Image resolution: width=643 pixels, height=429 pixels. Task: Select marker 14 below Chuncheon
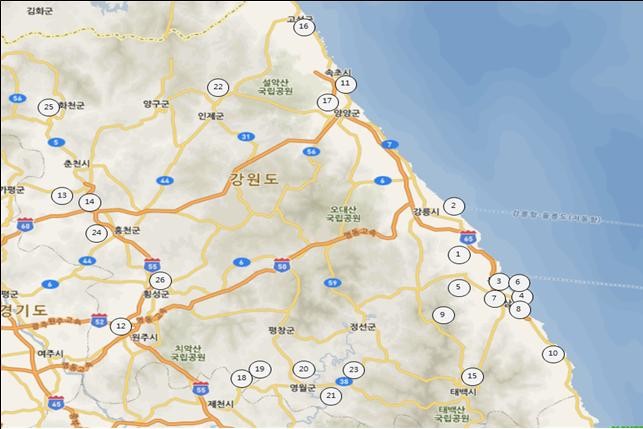pos(90,202)
